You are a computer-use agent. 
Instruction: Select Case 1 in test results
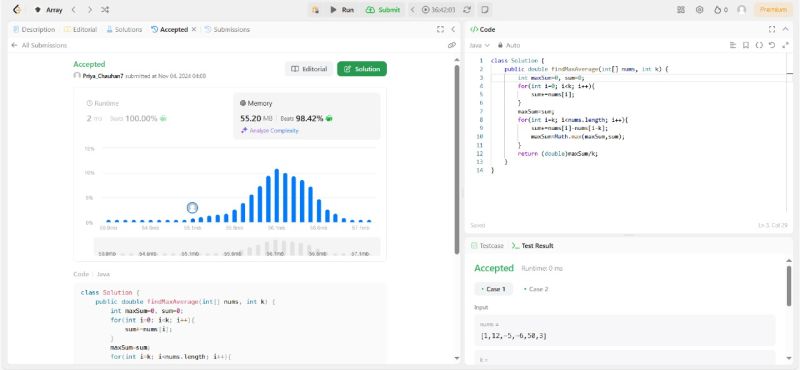pos(493,289)
